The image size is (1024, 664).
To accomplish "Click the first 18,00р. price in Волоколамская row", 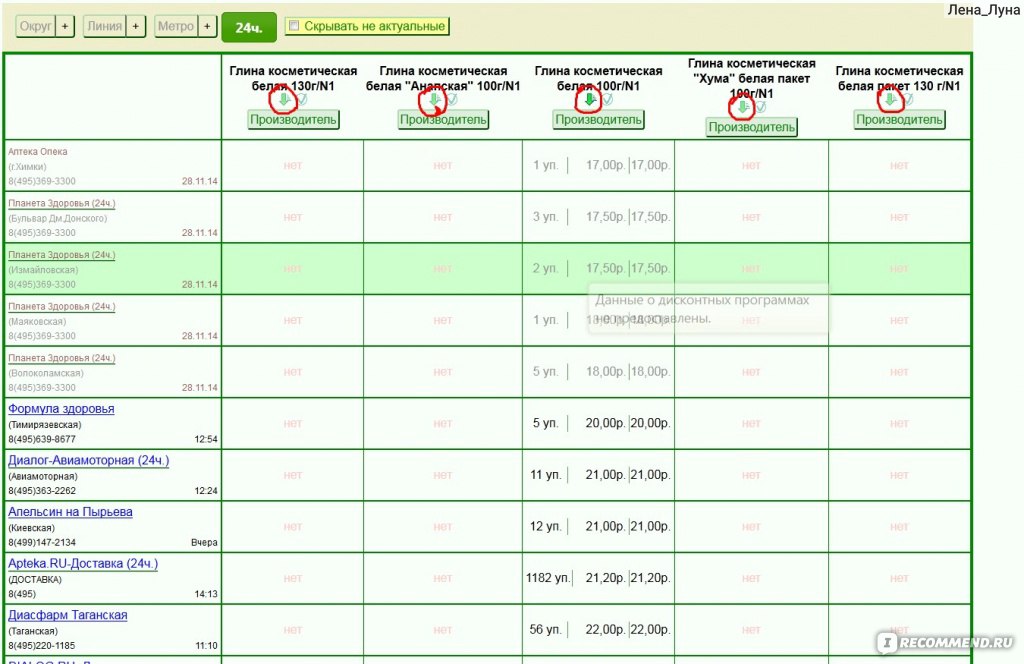I will 605,372.
